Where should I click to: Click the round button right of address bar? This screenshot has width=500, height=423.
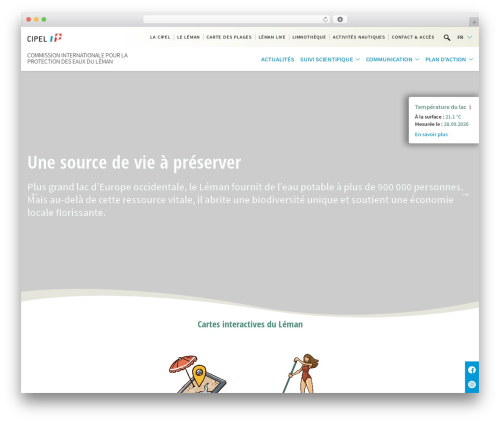pyautogui.click(x=340, y=19)
